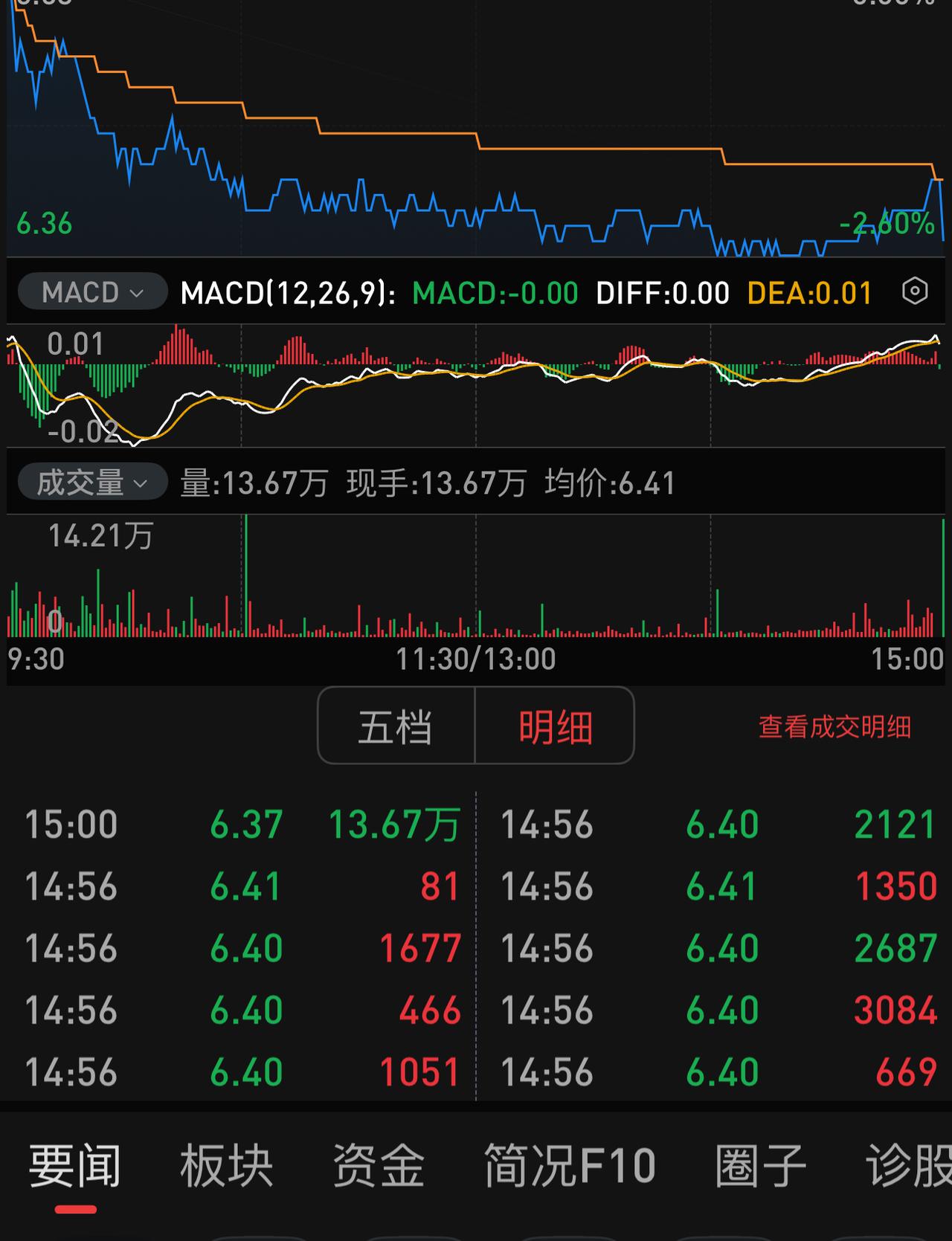Image resolution: width=952 pixels, height=1241 pixels.
Task: Select the 13.67万 volume trade entry
Action: pos(394,825)
